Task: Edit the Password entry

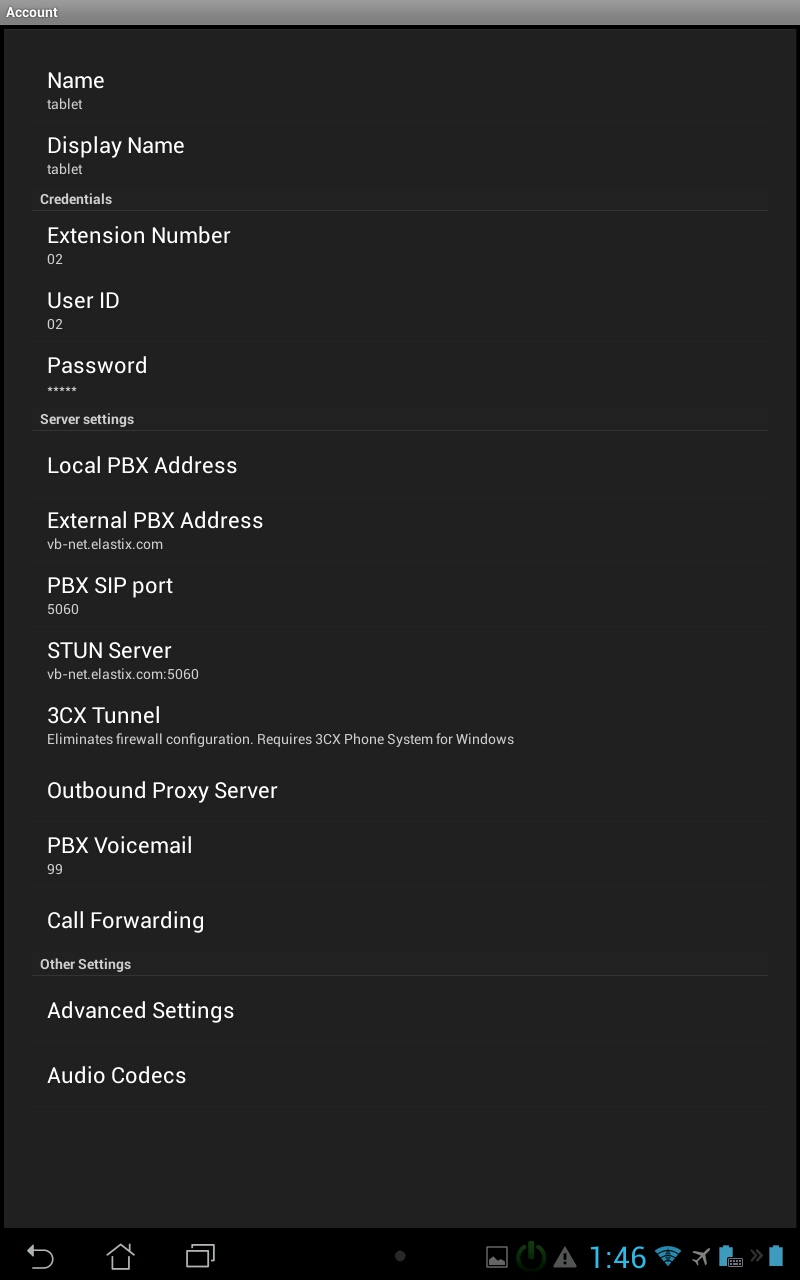Action: pos(400,375)
